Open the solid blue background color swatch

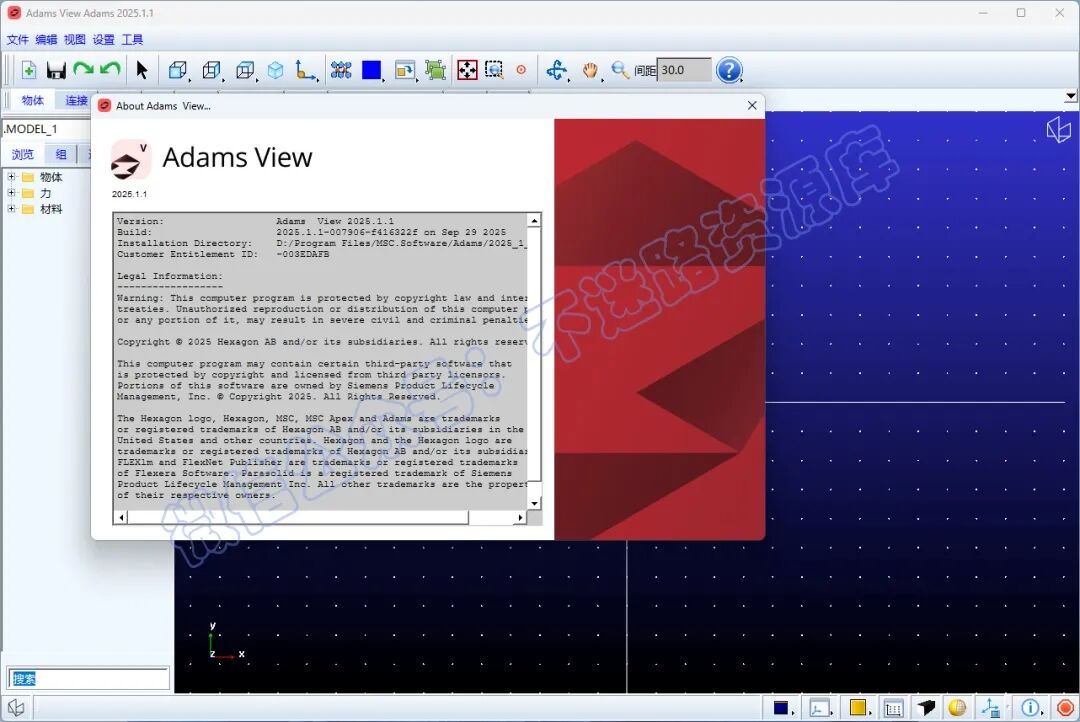[x=371, y=70]
